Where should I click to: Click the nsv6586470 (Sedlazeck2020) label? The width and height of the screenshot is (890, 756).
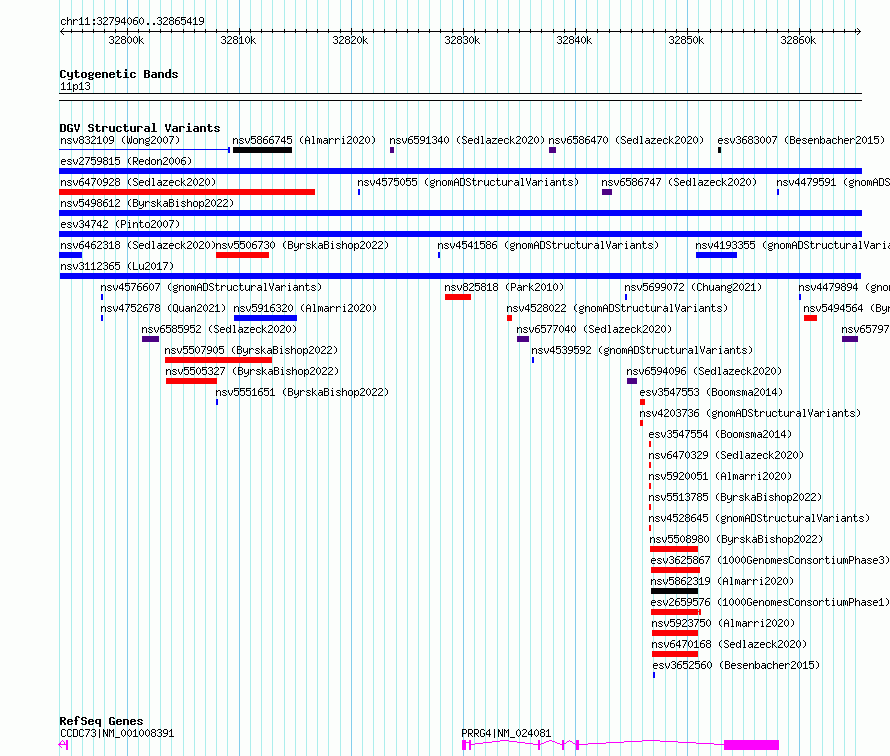pyautogui.click(x=626, y=140)
